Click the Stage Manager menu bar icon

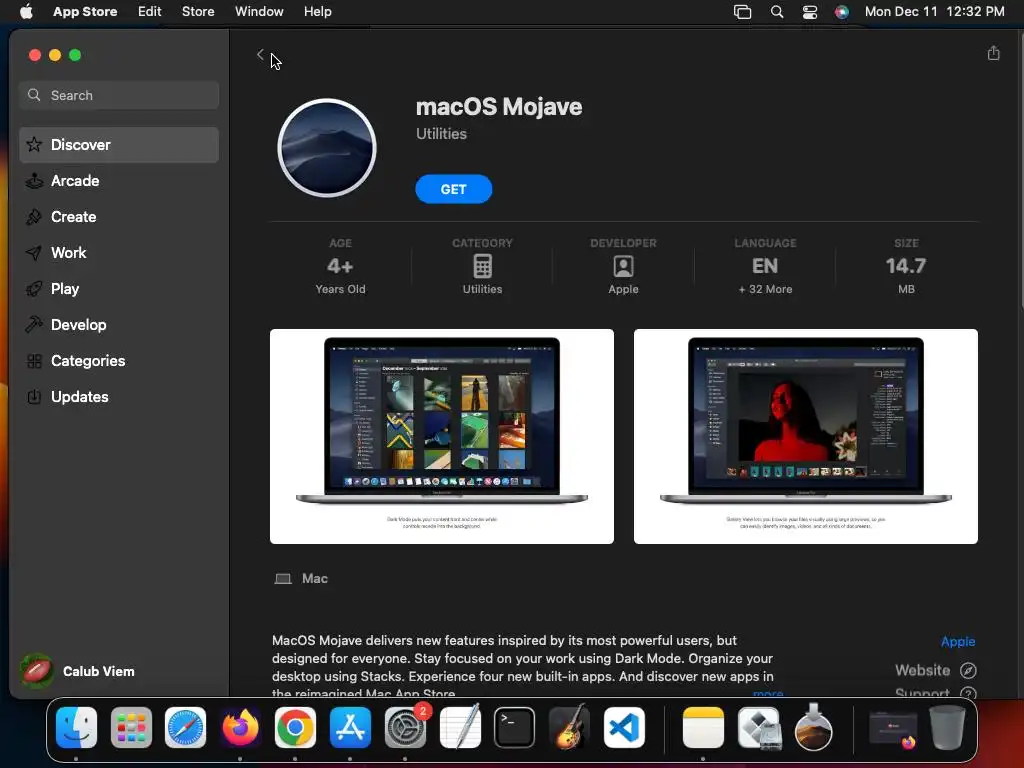pos(743,12)
